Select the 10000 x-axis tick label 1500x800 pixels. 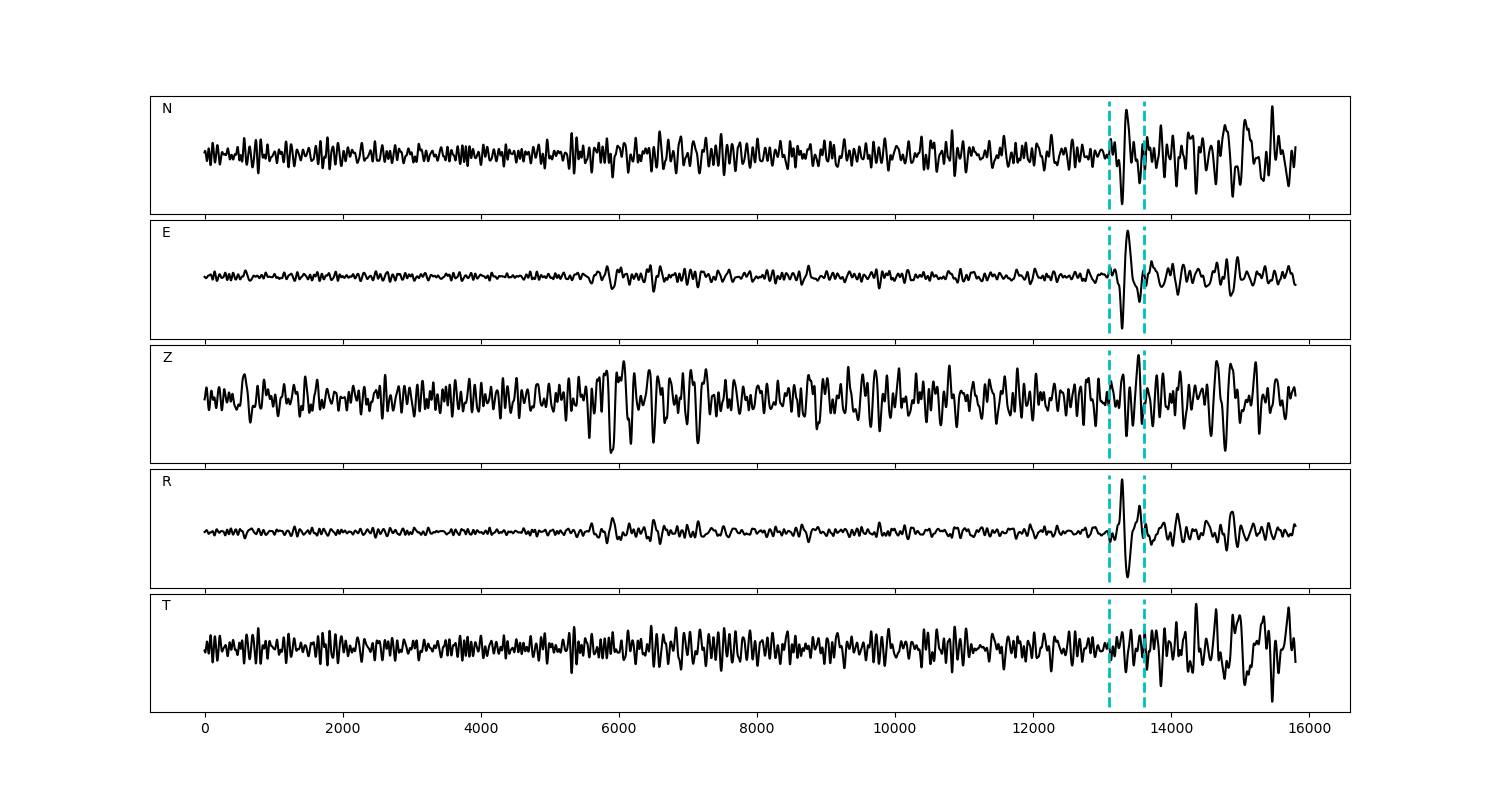pos(895,729)
